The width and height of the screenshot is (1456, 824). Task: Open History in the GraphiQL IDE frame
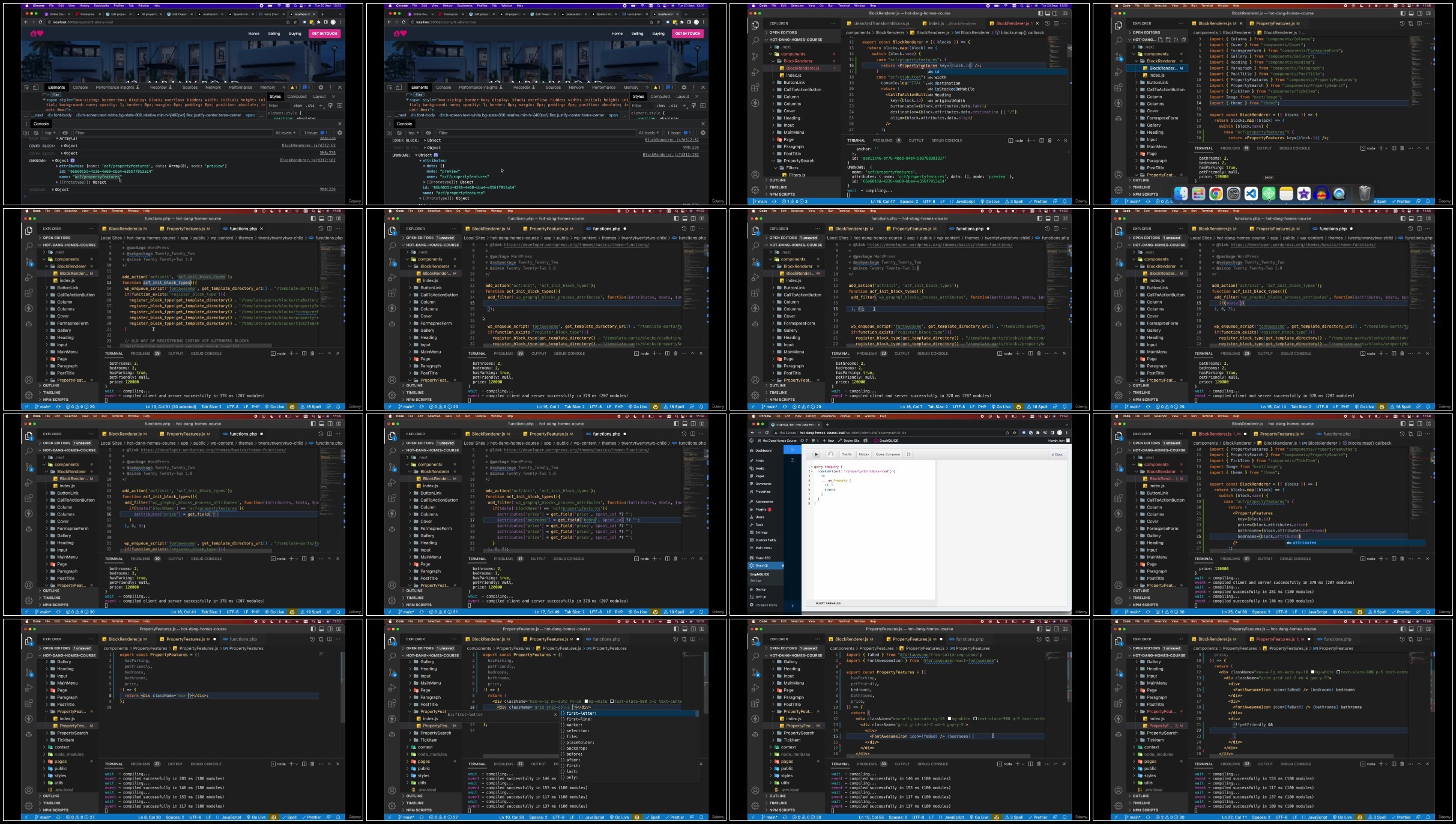864,454
